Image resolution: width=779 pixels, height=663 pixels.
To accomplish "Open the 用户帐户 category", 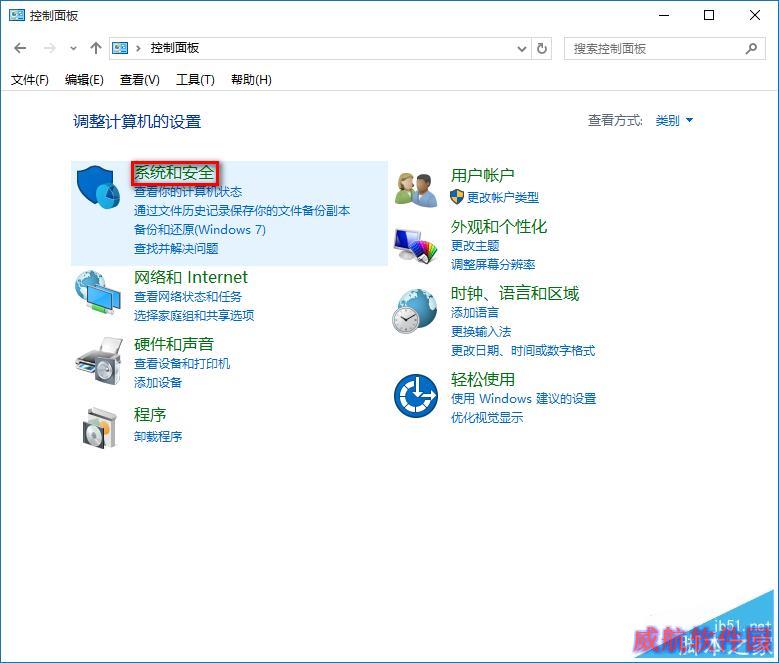I will 482,175.
